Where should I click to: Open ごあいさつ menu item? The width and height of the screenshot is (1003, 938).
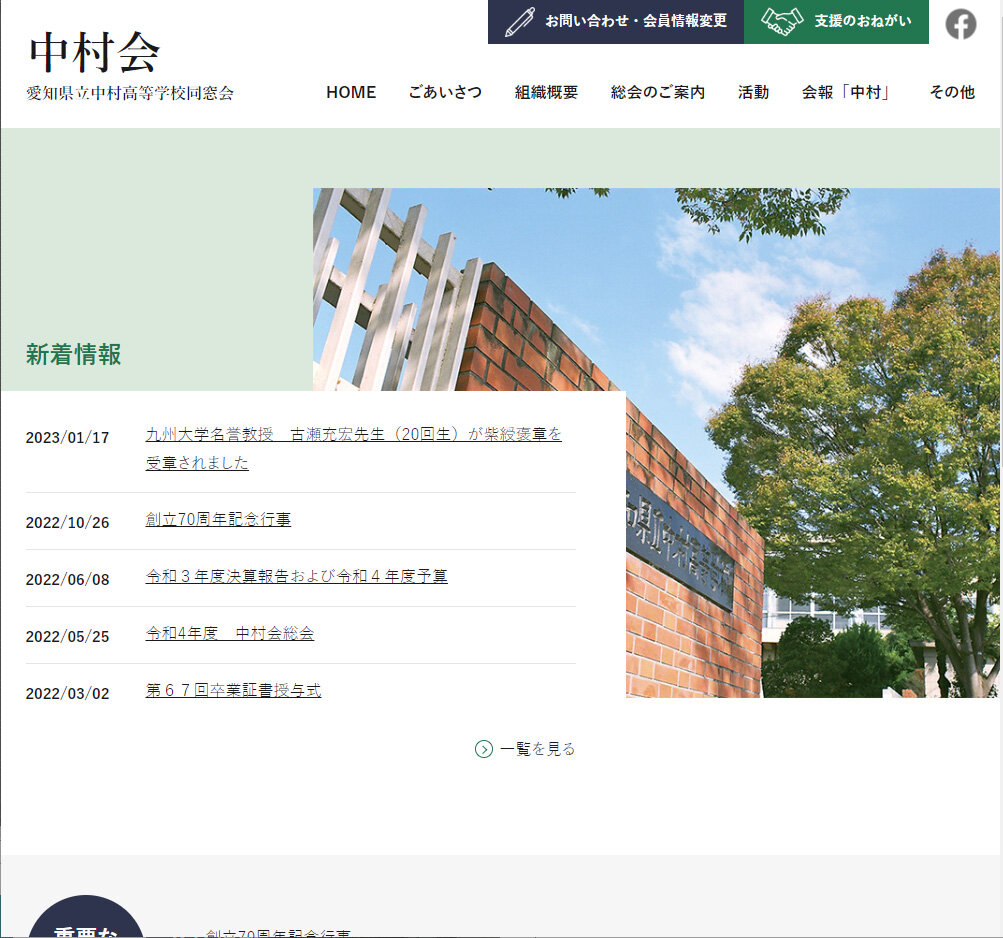tap(445, 92)
